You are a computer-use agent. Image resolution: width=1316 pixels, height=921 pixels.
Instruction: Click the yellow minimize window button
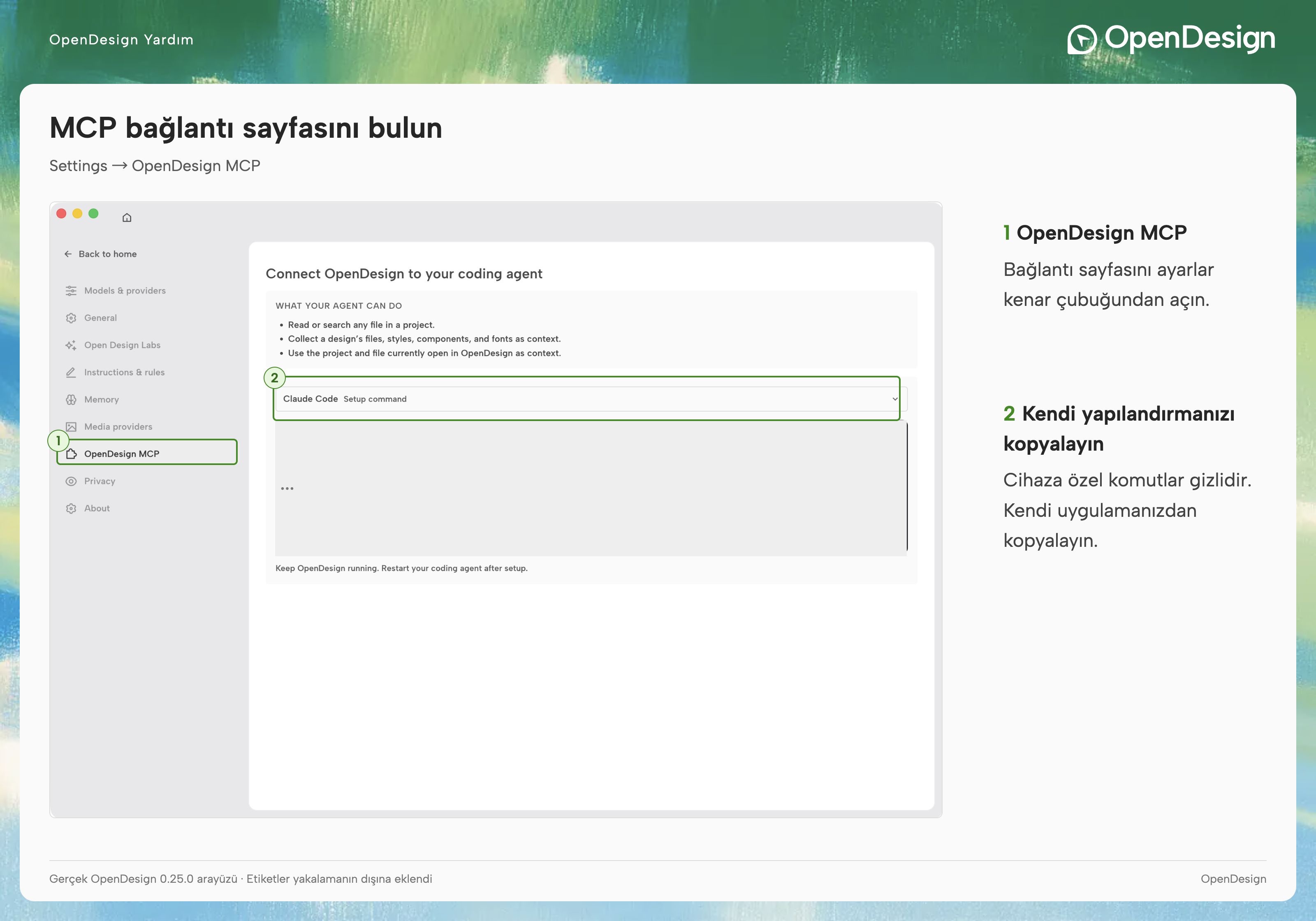click(x=77, y=214)
